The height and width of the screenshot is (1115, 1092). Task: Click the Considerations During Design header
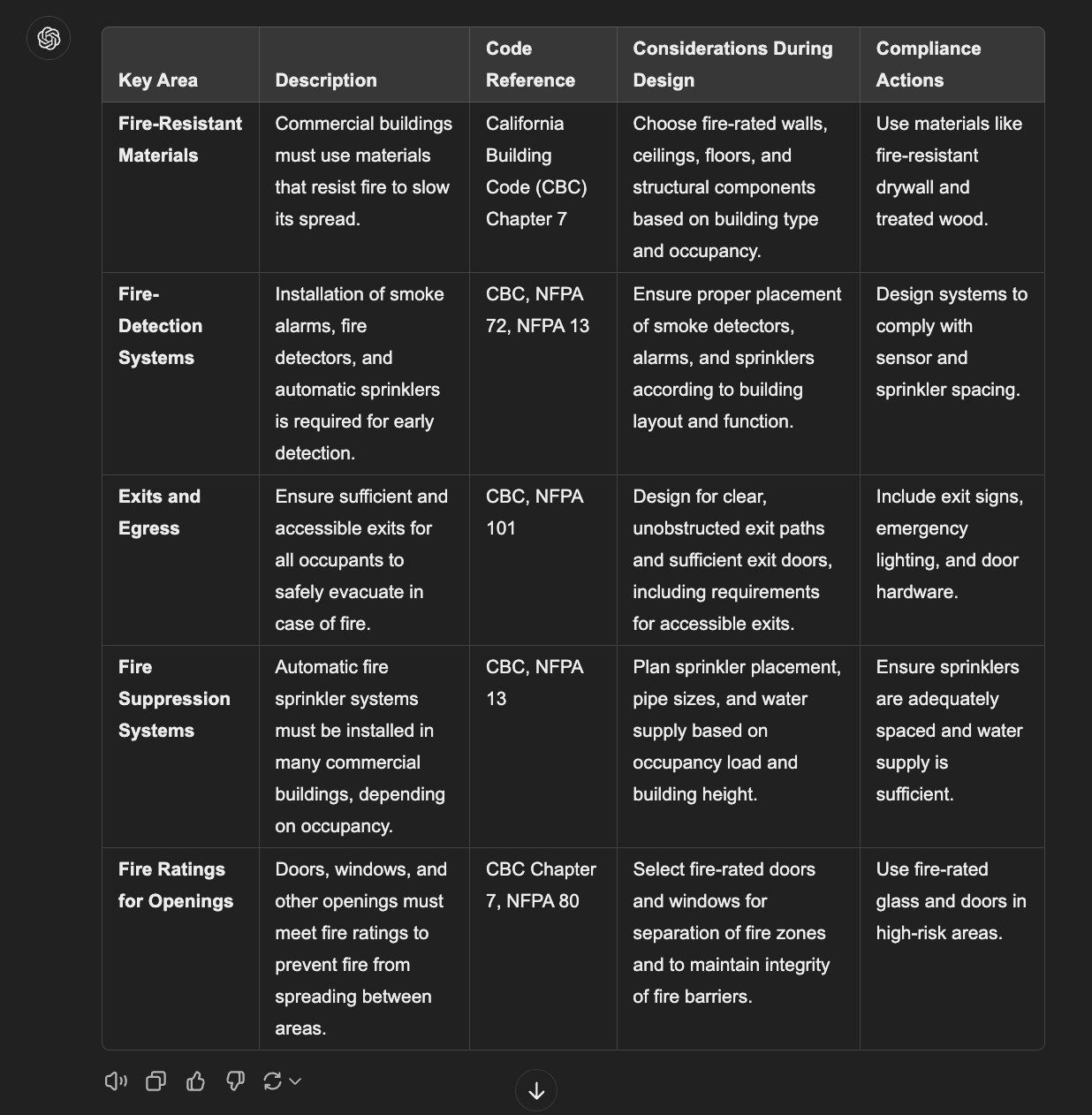(x=732, y=64)
